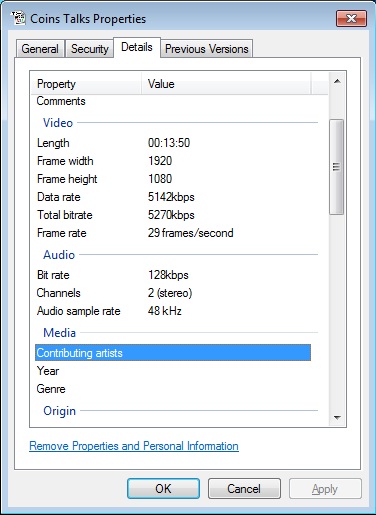376x515 pixels.
Task: Click the Property column header
Action: click(x=87, y=84)
